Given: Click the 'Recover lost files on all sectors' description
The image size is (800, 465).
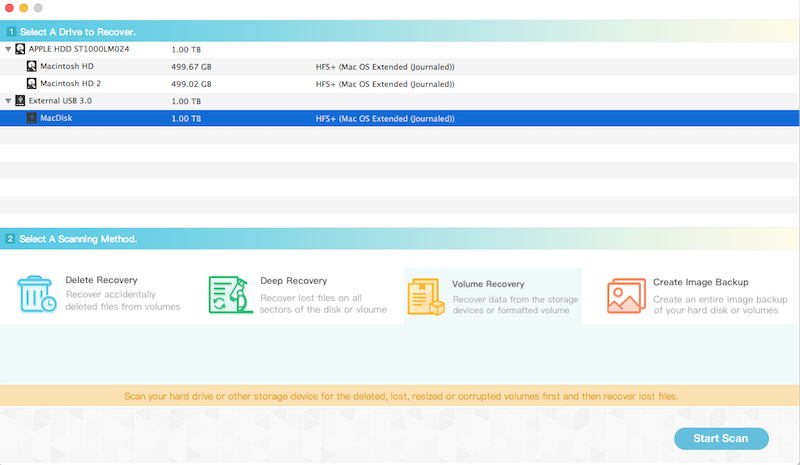Looking at the screenshot, I should pyautogui.click(x=323, y=304).
